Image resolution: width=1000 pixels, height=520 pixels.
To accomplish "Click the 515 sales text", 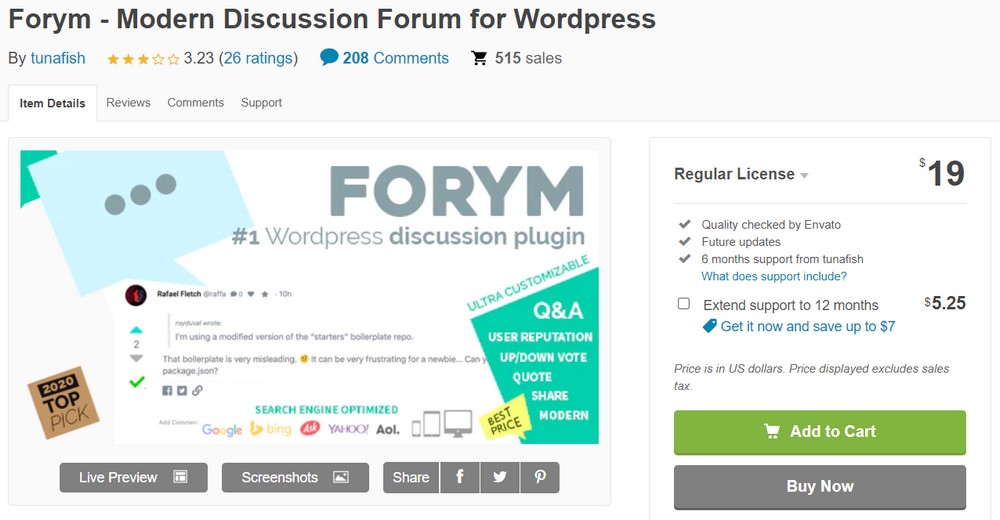I will click(528, 58).
